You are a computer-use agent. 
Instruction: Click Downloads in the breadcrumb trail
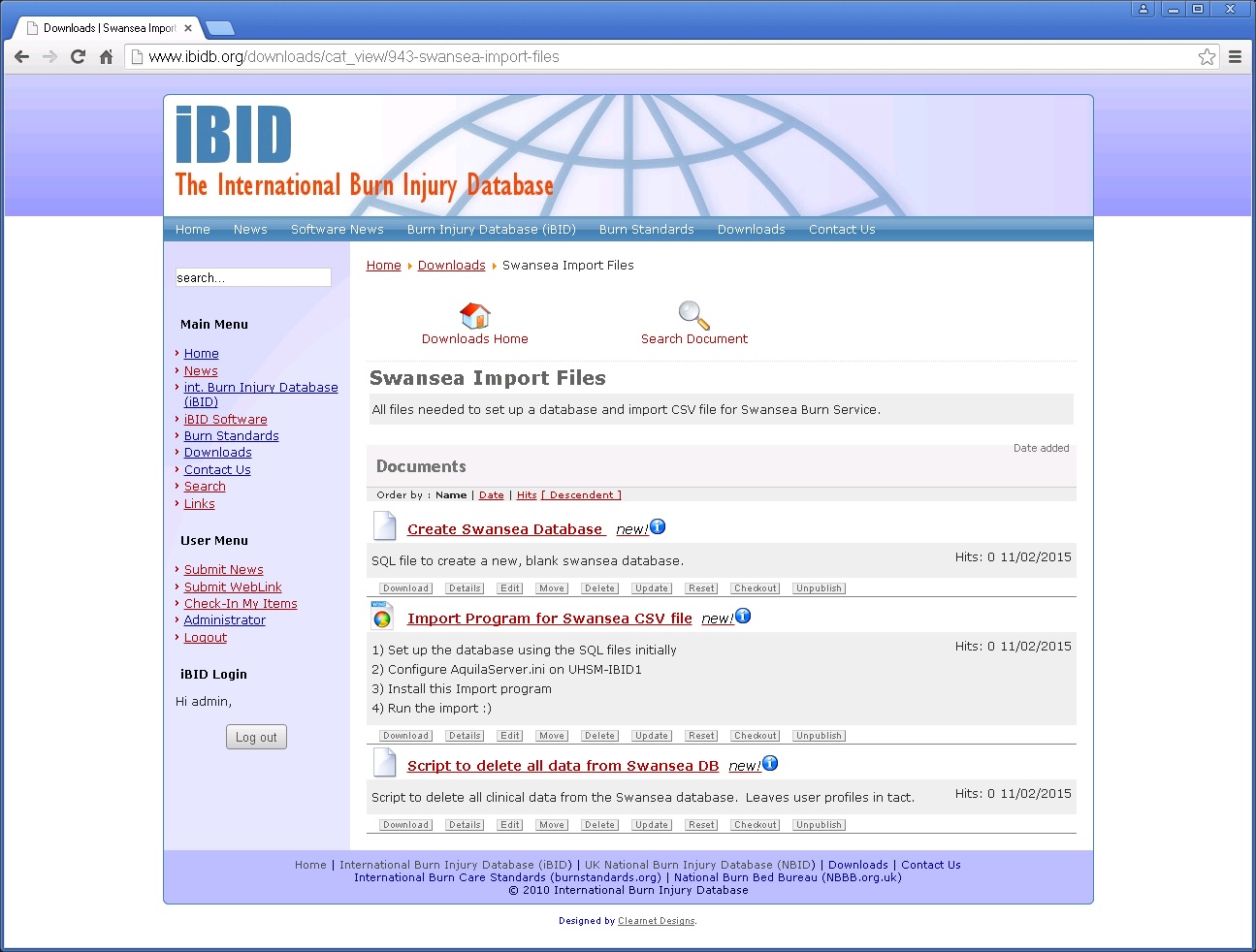click(x=451, y=266)
